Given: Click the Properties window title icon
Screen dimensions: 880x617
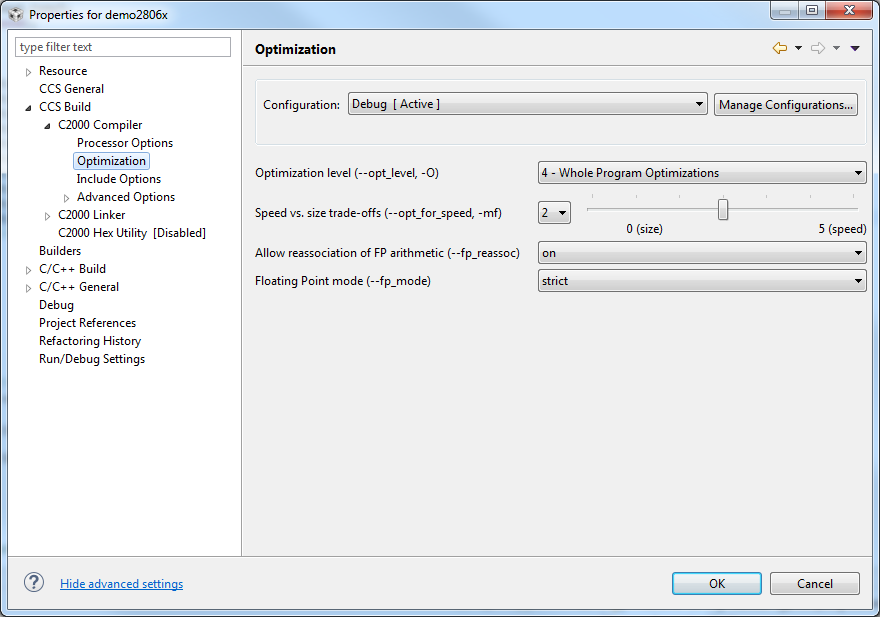Looking at the screenshot, I should point(16,14).
